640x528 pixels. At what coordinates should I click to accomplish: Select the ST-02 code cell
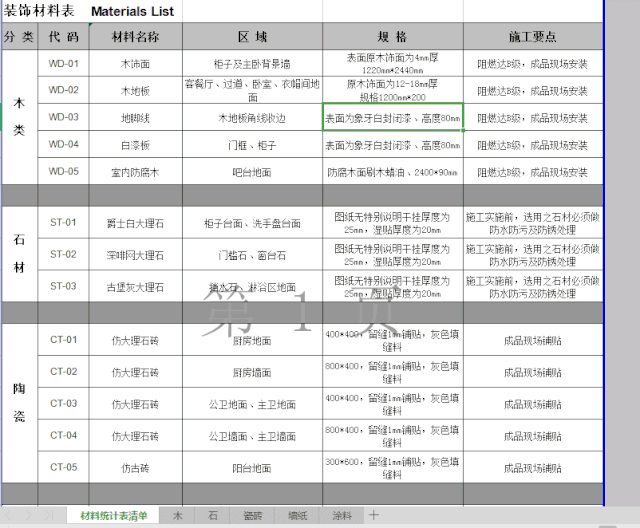63,255
